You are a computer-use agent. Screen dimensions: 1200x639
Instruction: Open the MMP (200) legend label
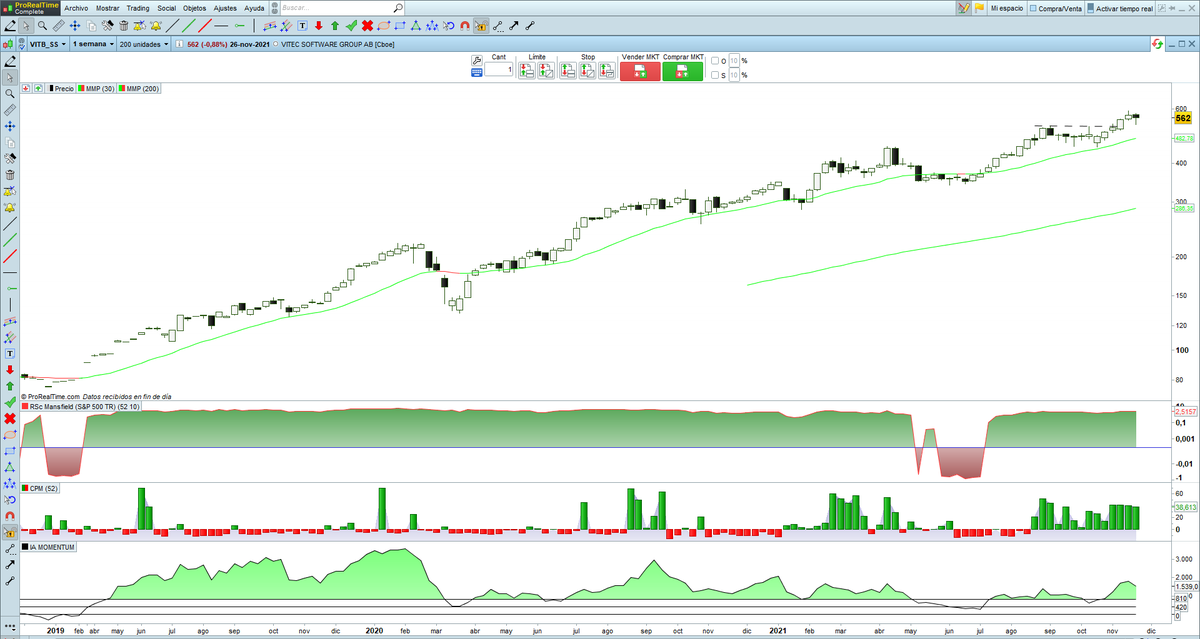point(140,89)
